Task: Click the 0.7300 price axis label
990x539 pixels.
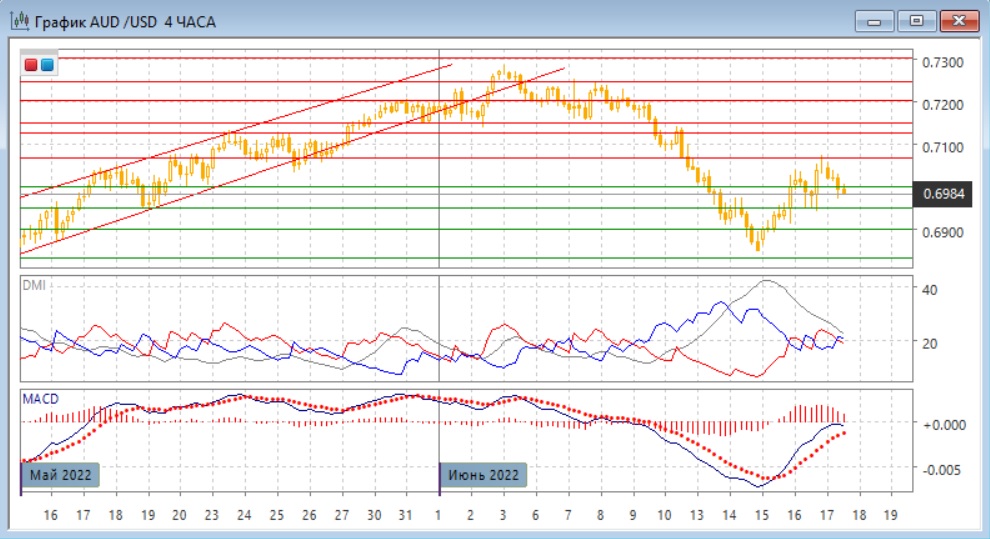Action: pos(942,63)
